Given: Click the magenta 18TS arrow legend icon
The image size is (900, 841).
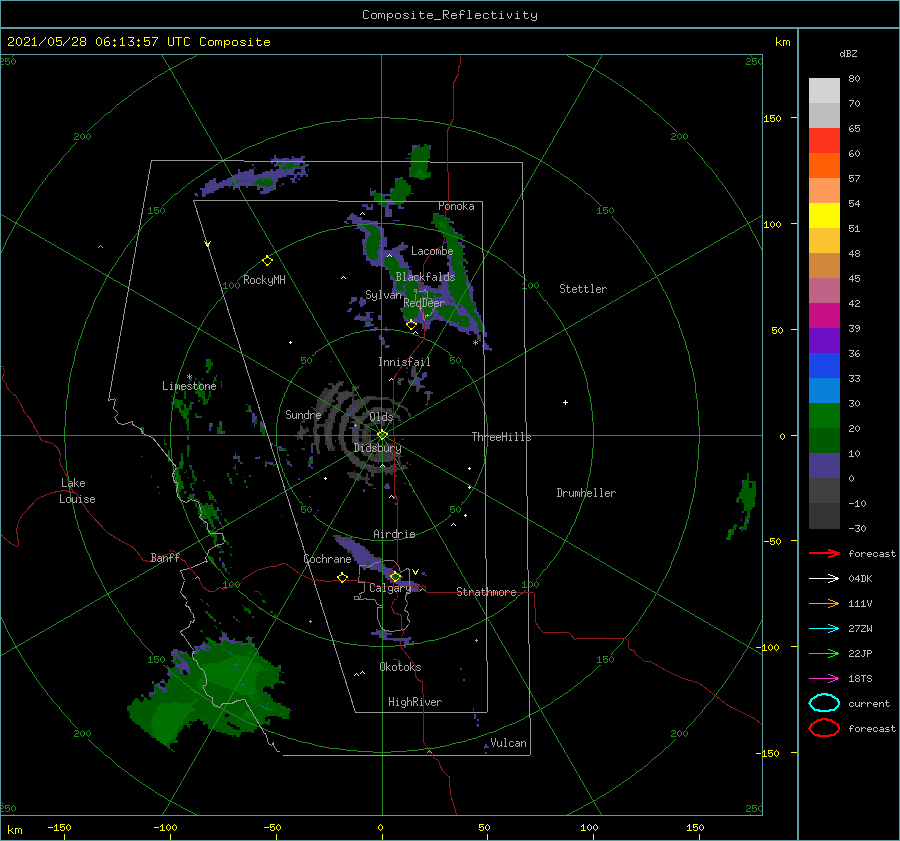Looking at the screenshot, I should pos(824,679).
